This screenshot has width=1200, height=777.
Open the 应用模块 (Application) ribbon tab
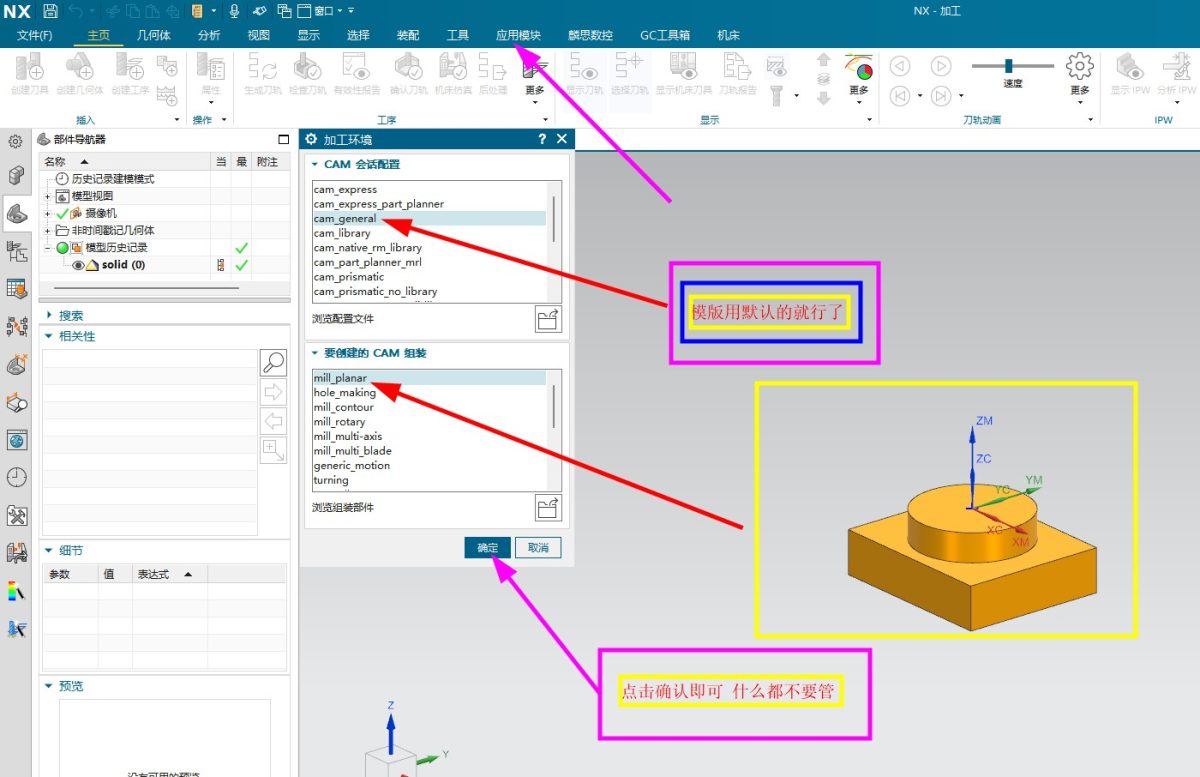point(518,35)
